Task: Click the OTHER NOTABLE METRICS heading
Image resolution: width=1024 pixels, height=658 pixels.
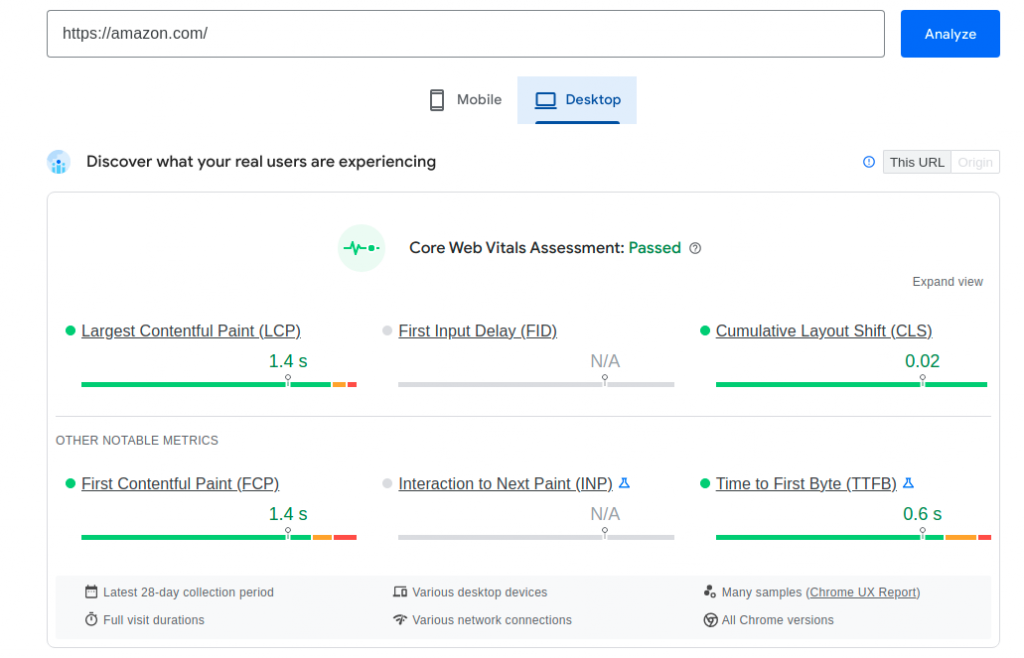Action: [137, 441]
